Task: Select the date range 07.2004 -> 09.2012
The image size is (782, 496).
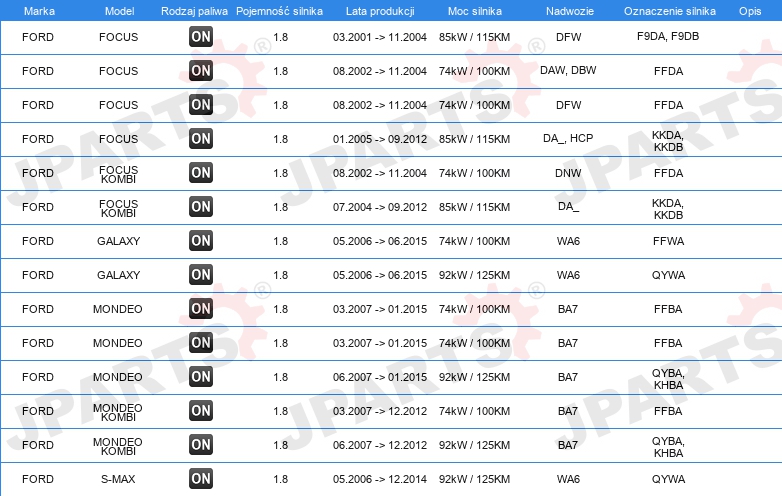Action: pos(380,207)
